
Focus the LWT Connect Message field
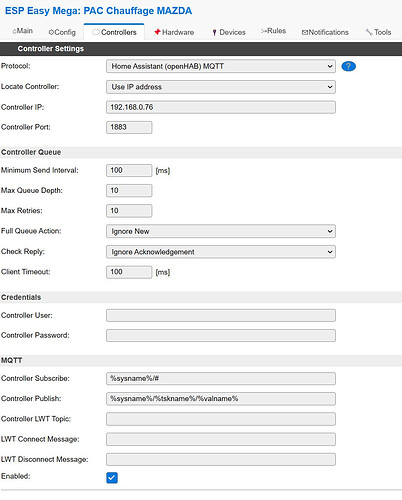click(221, 439)
